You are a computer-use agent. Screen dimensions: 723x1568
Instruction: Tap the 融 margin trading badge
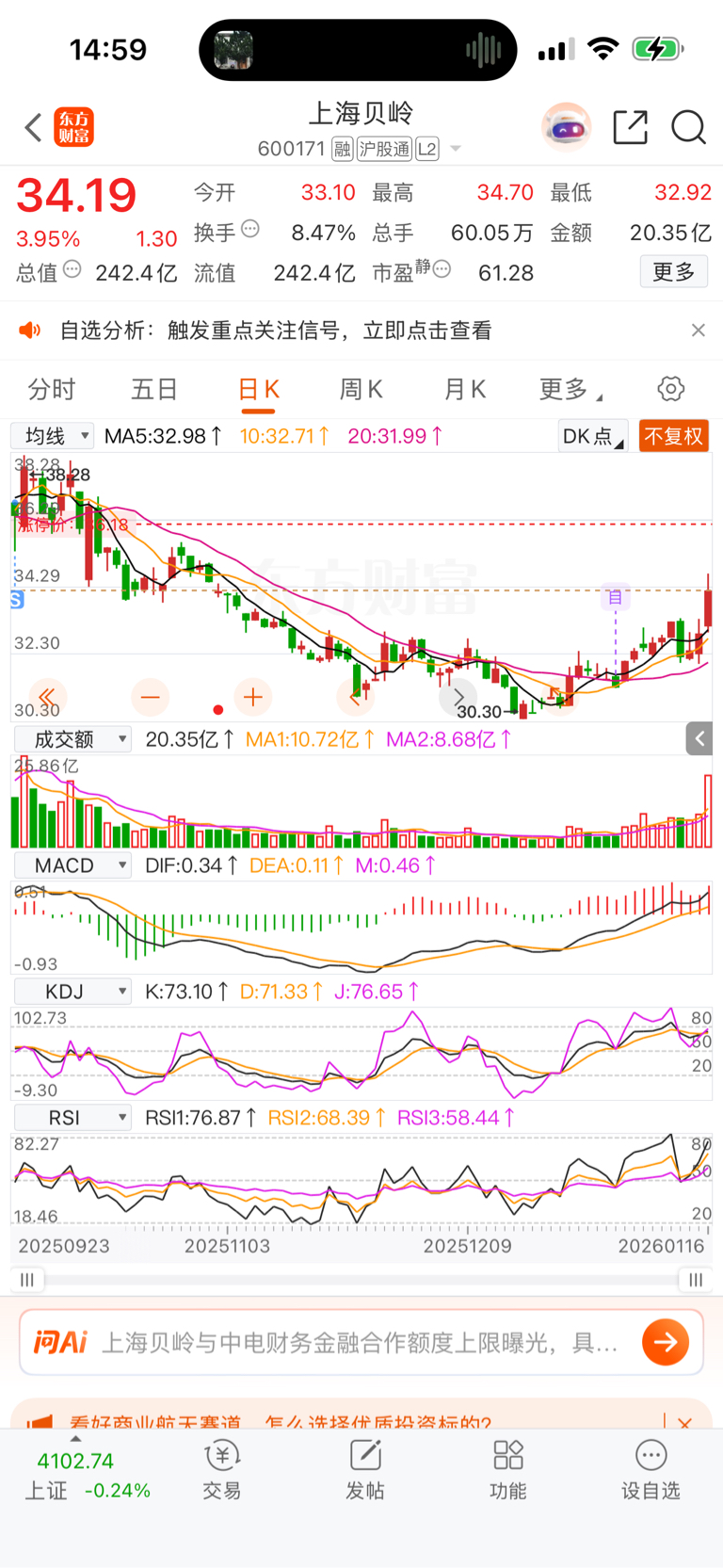[343, 149]
